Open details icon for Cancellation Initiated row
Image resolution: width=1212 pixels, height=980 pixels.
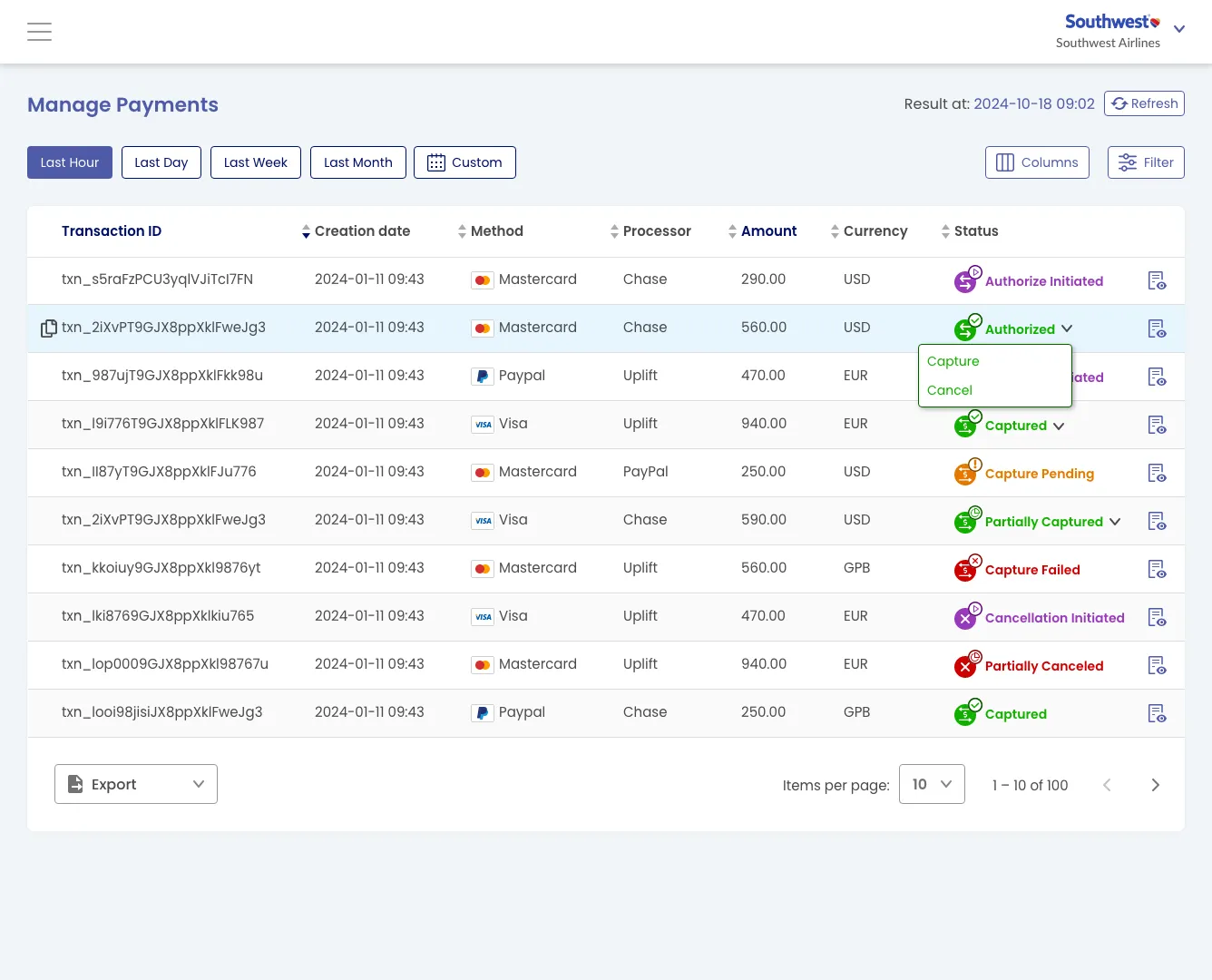pos(1157,617)
